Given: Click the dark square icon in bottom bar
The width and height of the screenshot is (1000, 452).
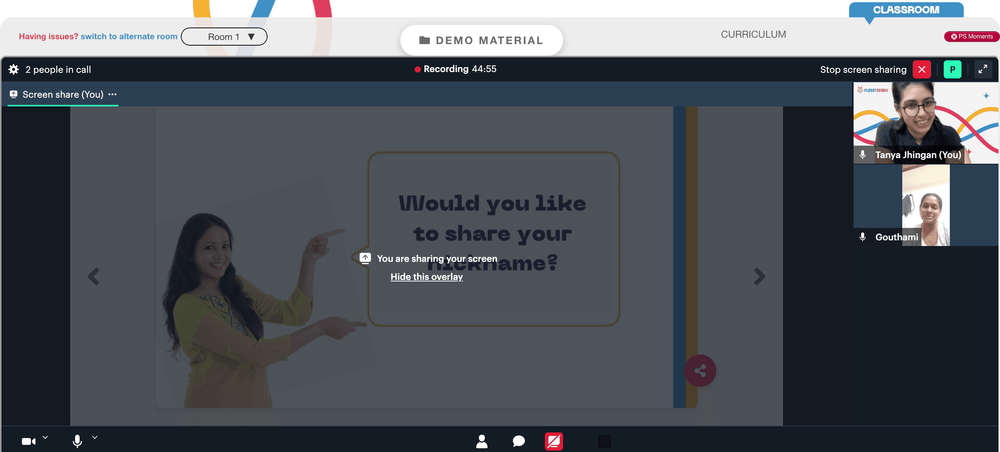Looking at the screenshot, I should coord(605,441).
